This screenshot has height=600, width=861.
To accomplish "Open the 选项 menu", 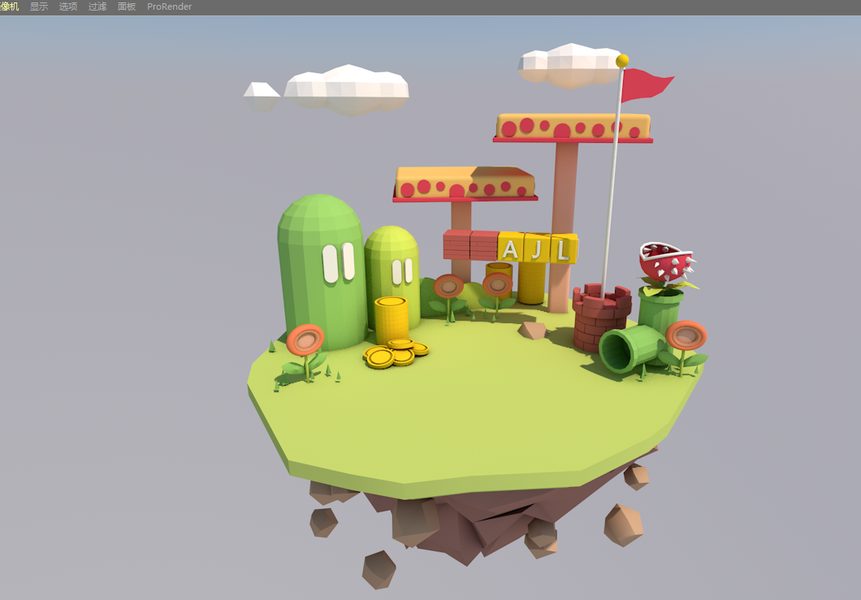I will (68, 7).
